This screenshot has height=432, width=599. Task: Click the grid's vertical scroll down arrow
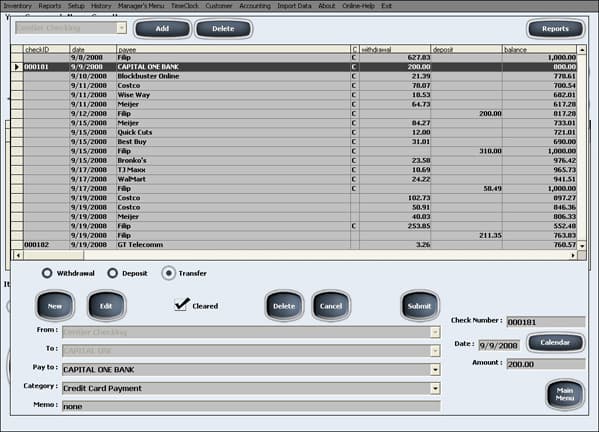coord(582,246)
